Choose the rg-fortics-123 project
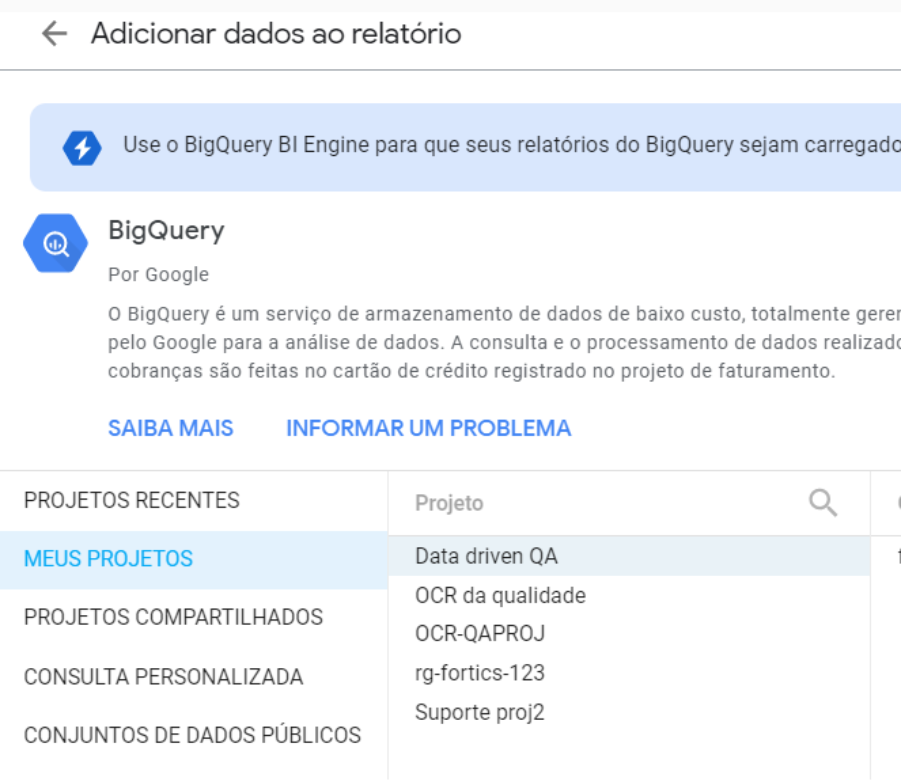This screenshot has height=780, width=901. (x=629, y=673)
